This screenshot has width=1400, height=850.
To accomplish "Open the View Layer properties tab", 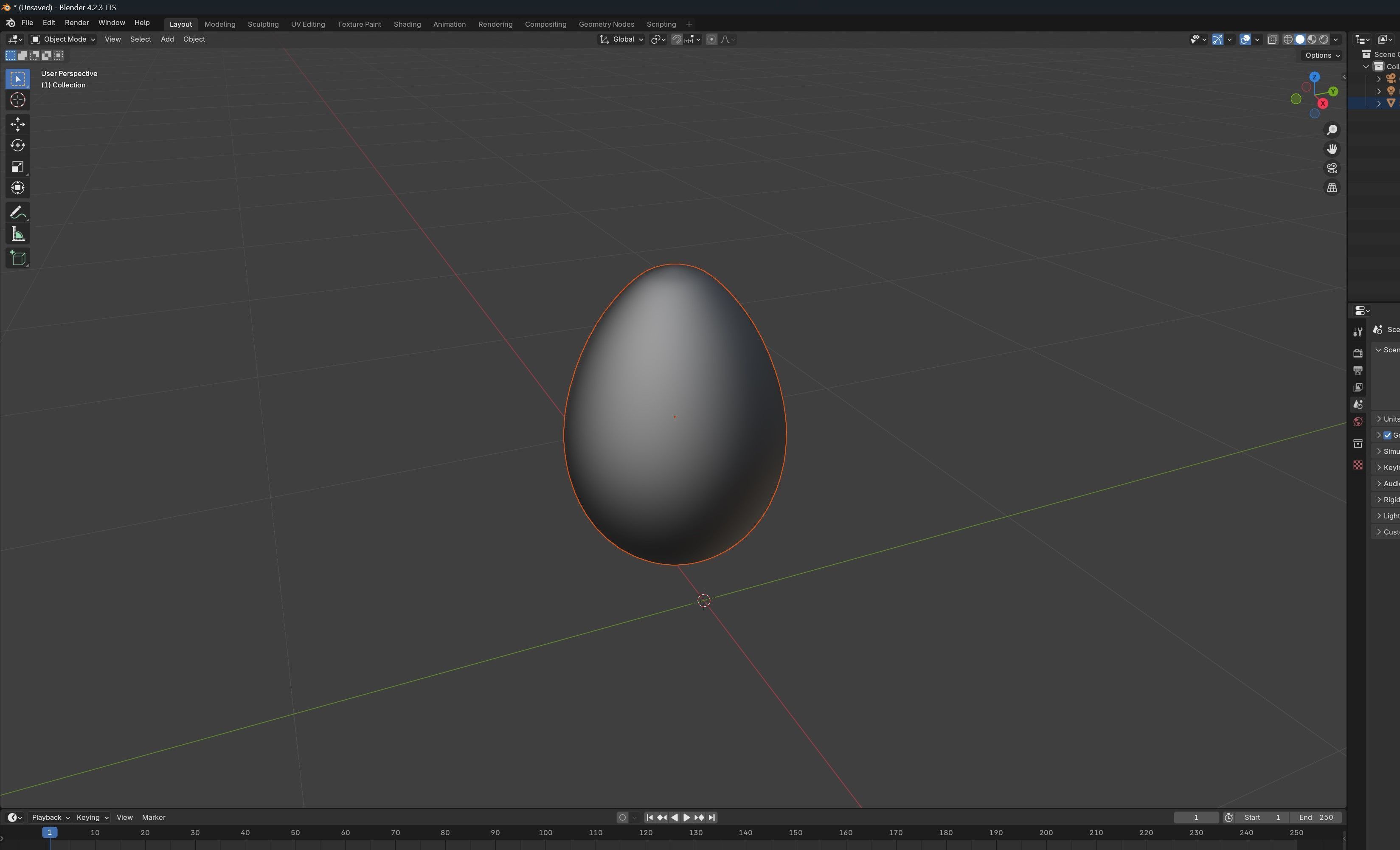I will pyautogui.click(x=1358, y=388).
